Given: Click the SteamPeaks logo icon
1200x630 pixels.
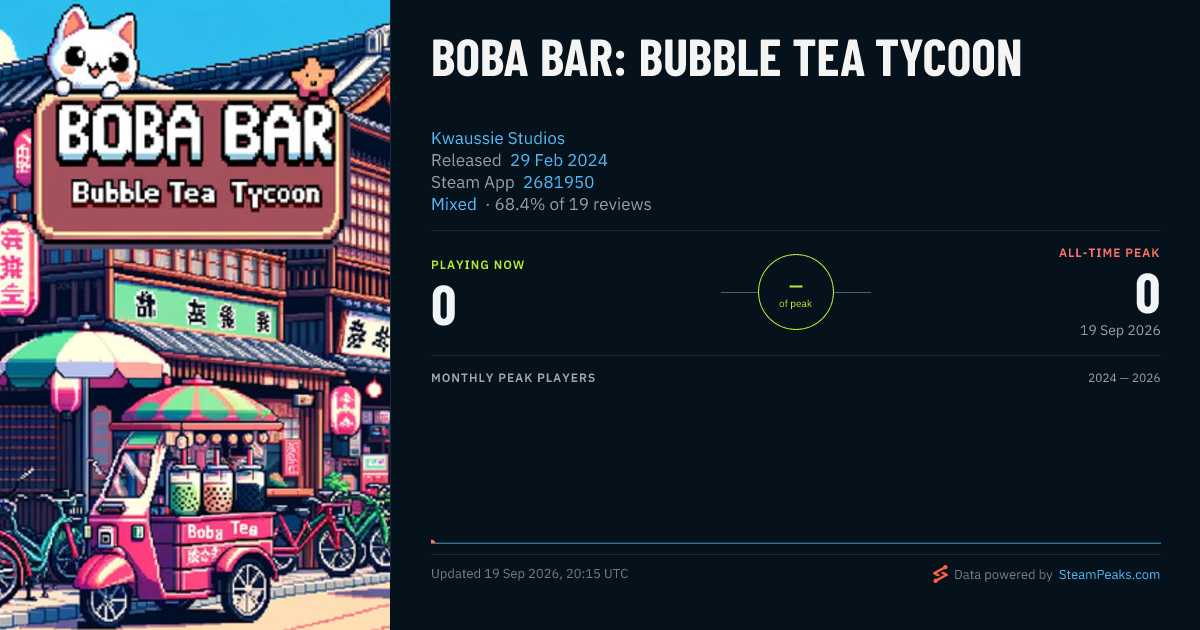Looking at the screenshot, I should click(940, 574).
